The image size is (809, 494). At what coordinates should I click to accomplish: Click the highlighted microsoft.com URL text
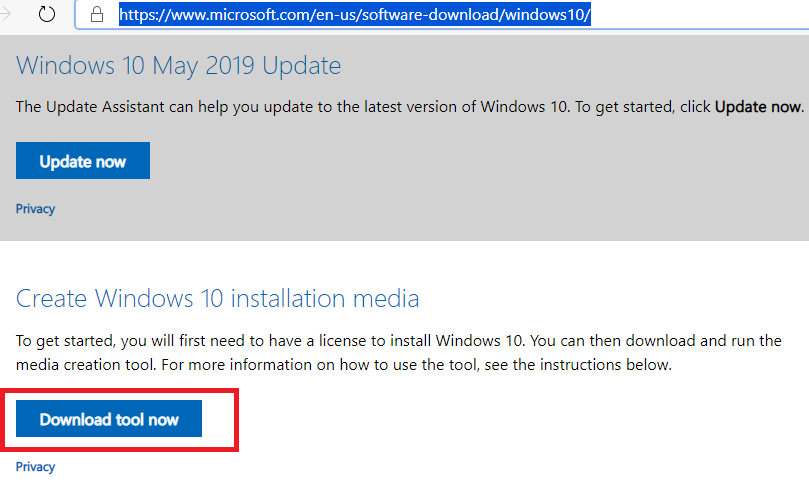pos(355,15)
